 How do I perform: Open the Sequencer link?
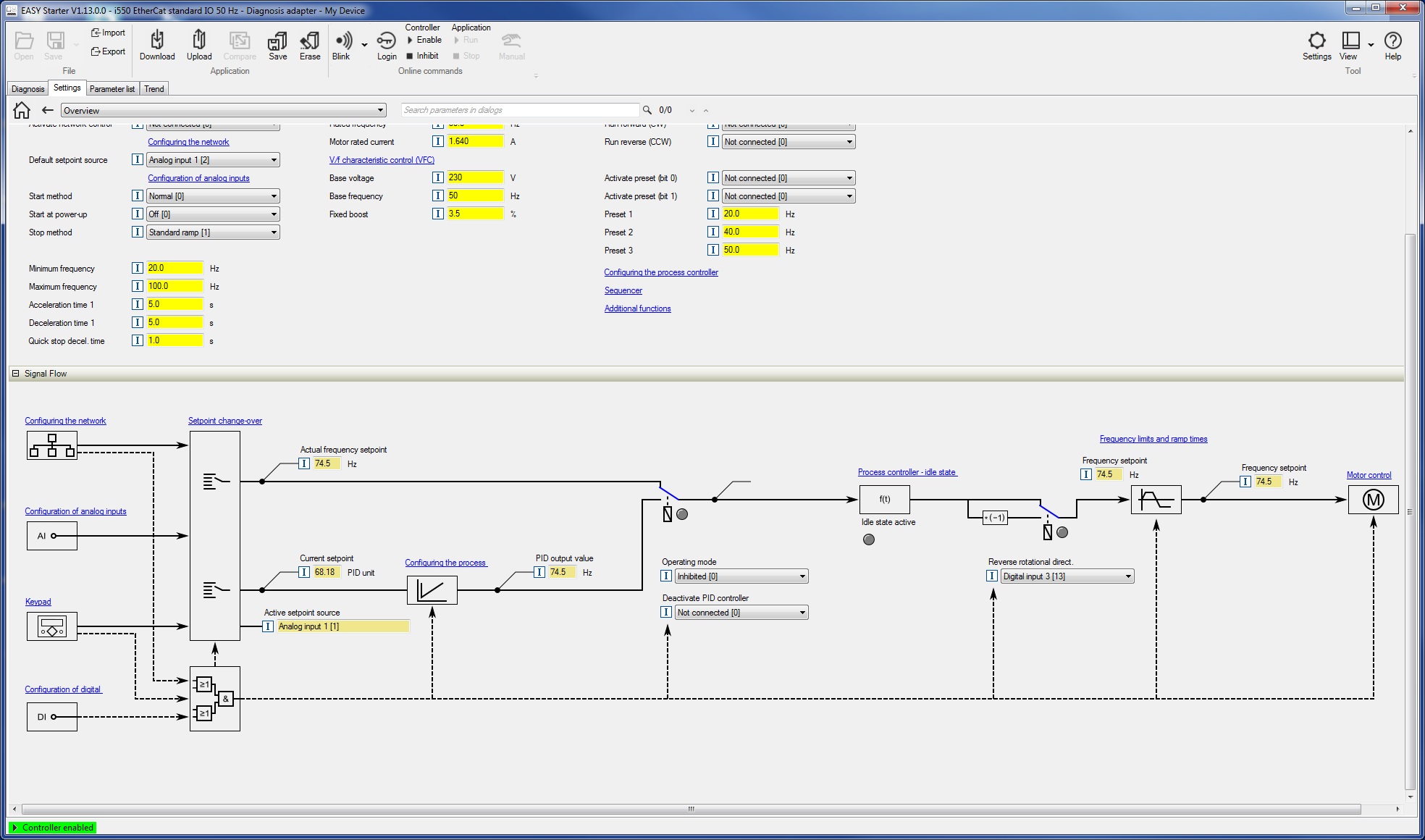point(623,290)
